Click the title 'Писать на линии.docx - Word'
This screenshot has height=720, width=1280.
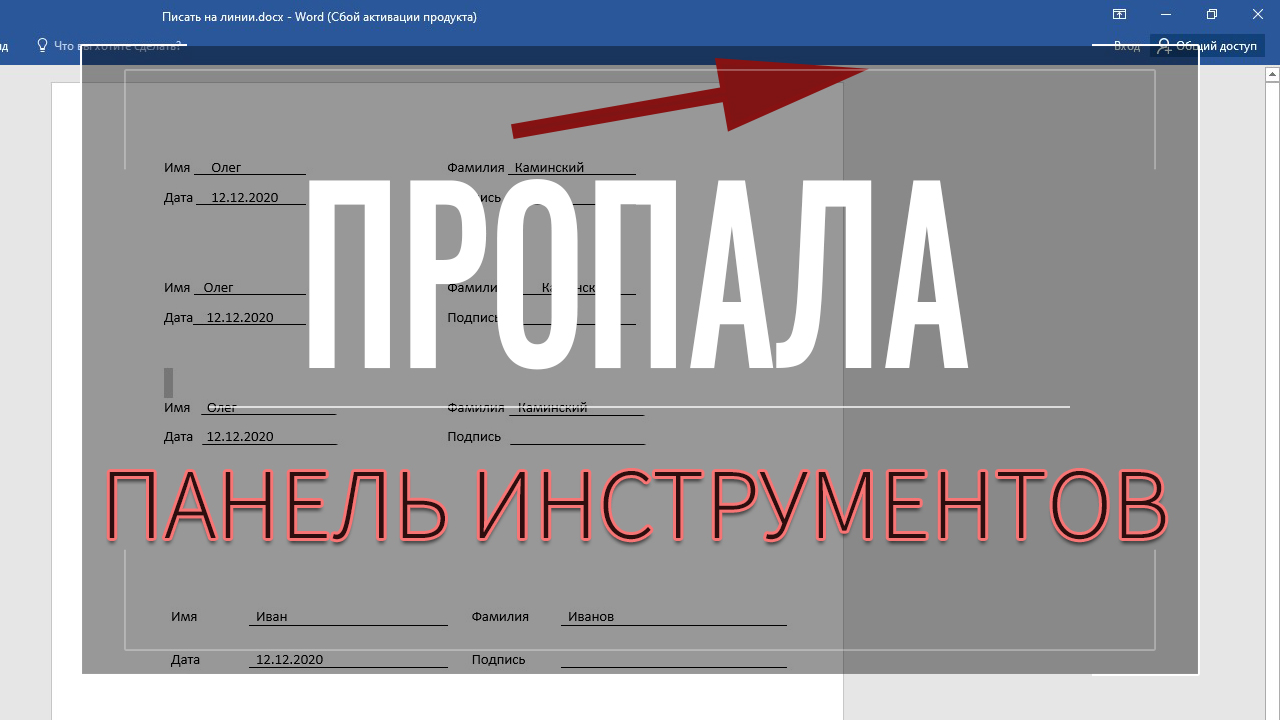point(243,17)
